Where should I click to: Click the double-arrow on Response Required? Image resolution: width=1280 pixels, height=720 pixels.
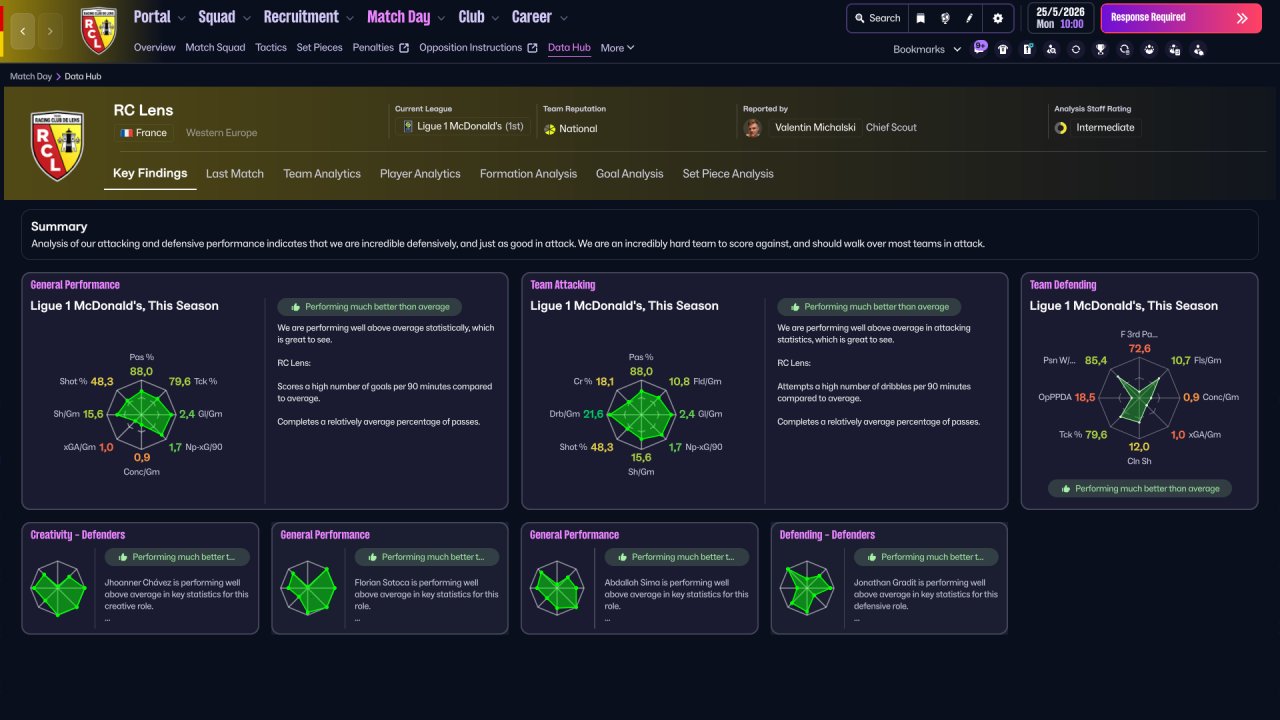point(1242,18)
